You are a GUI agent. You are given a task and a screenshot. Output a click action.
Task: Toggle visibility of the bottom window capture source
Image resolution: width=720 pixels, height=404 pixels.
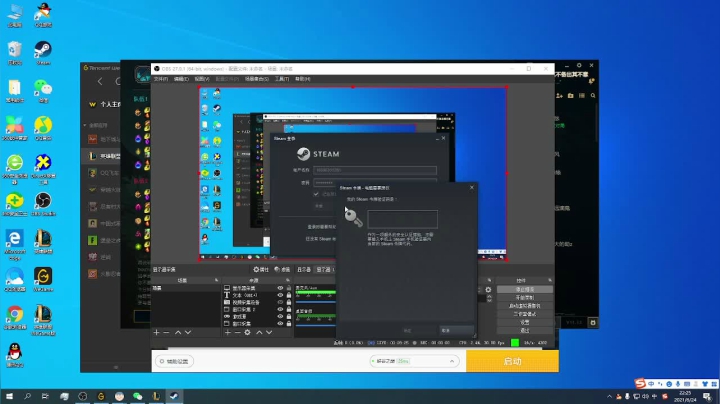click(x=280, y=324)
